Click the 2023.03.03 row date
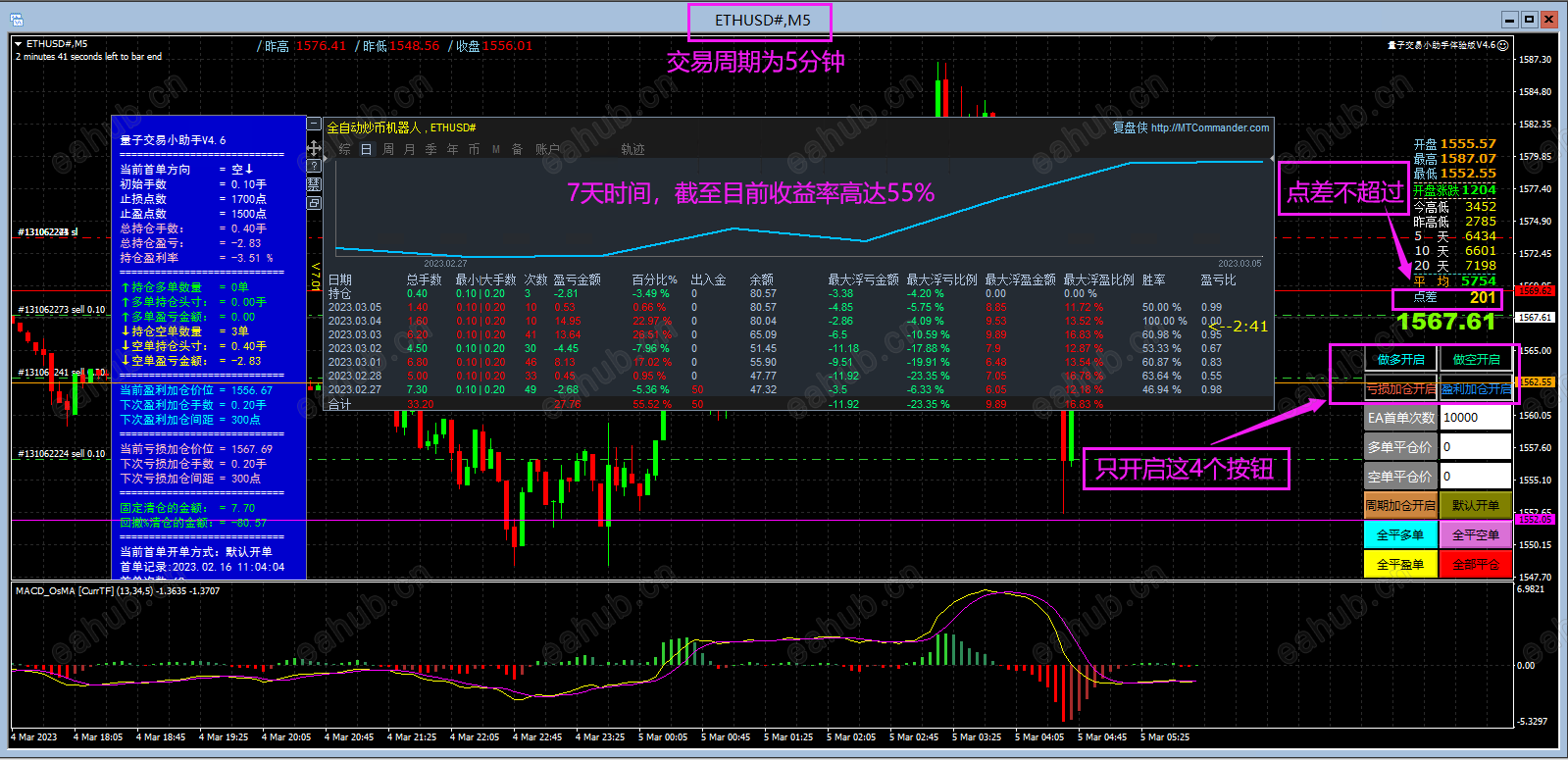The image size is (1568, 760). click(x=354, y=334)
